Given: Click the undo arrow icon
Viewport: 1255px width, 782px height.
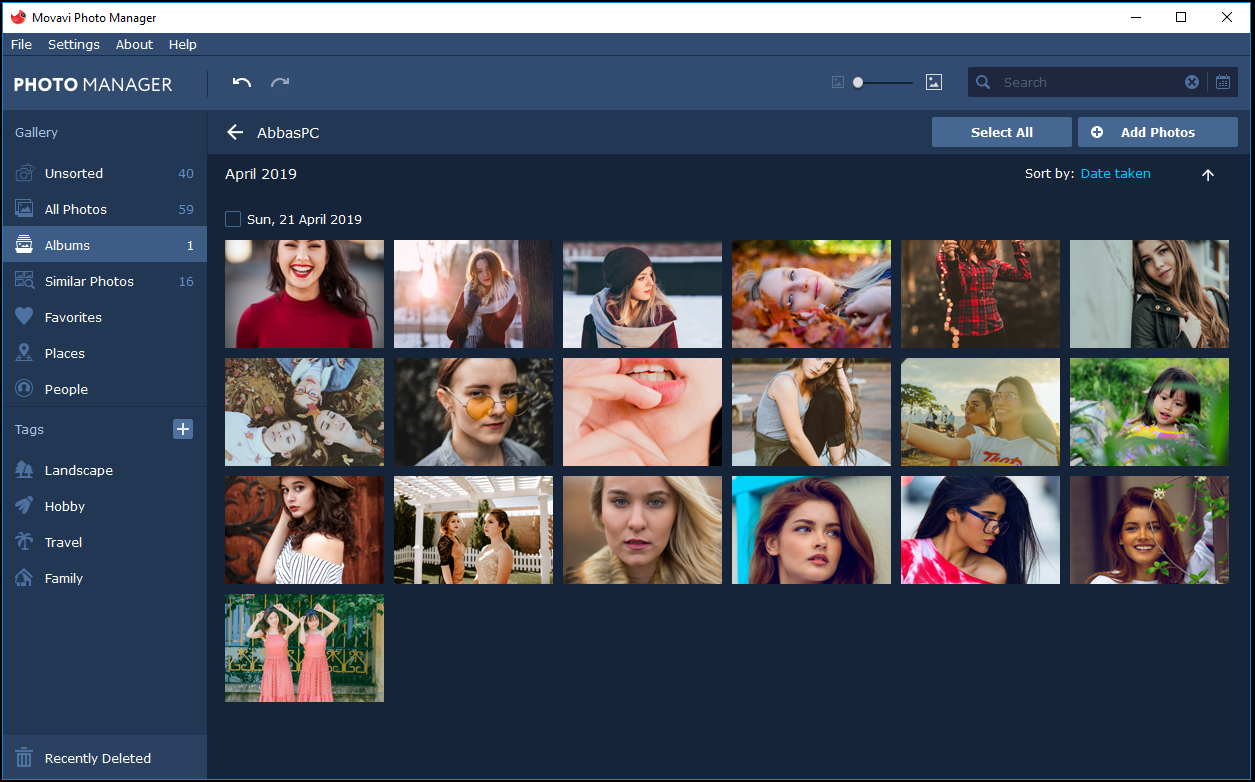Looking at the screenshot, I should click(241, 82).
